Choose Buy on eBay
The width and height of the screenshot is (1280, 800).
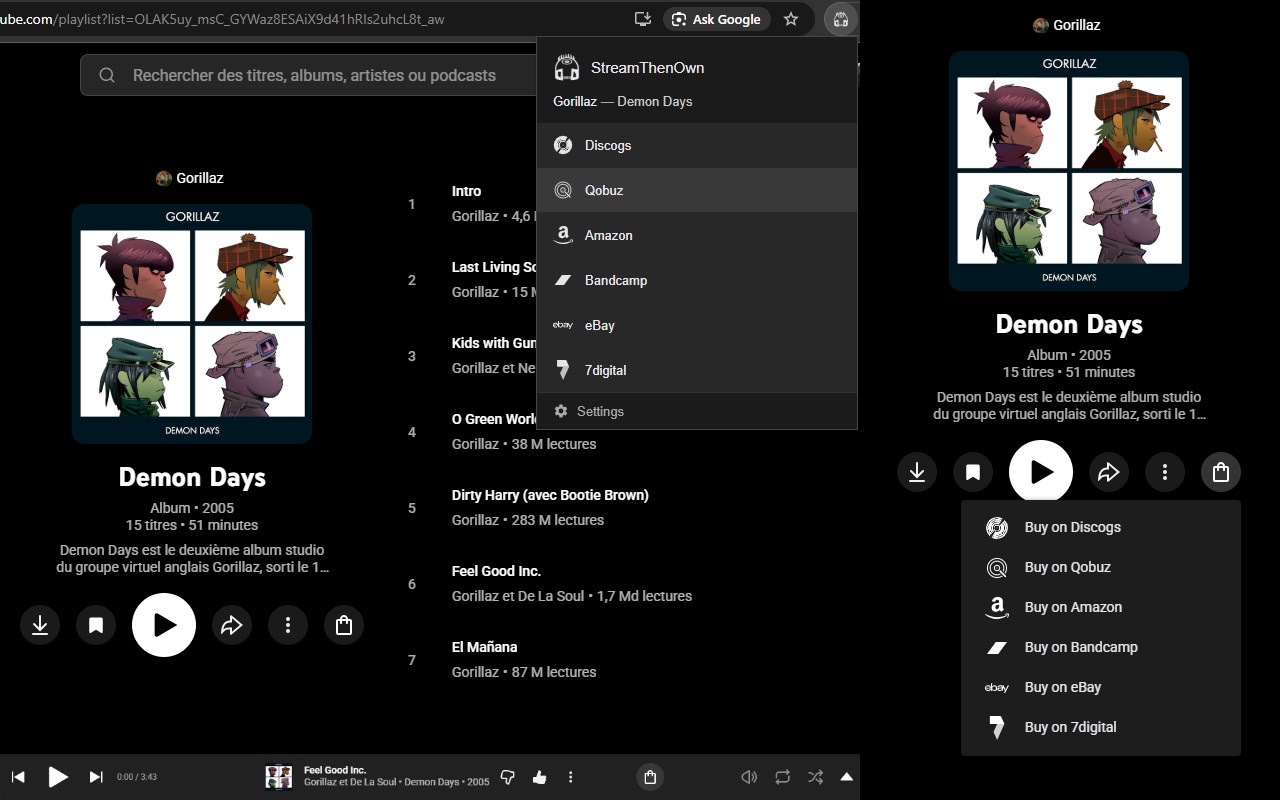tap(1101, 687)
